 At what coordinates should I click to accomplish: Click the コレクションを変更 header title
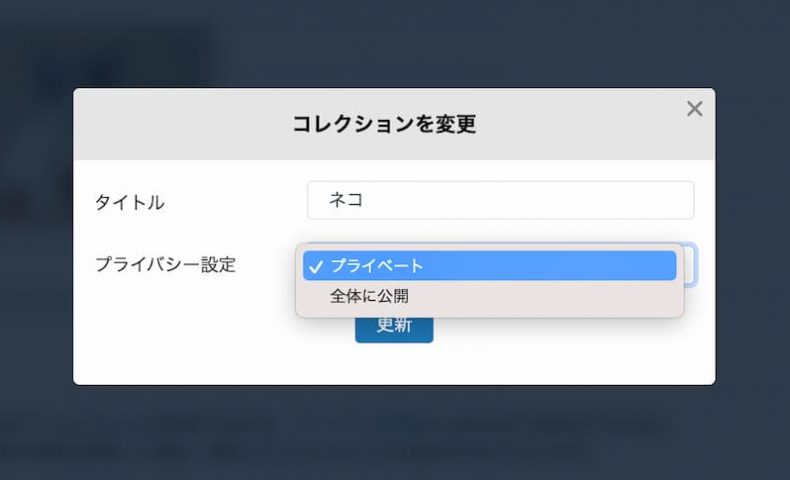coord(384,124)
